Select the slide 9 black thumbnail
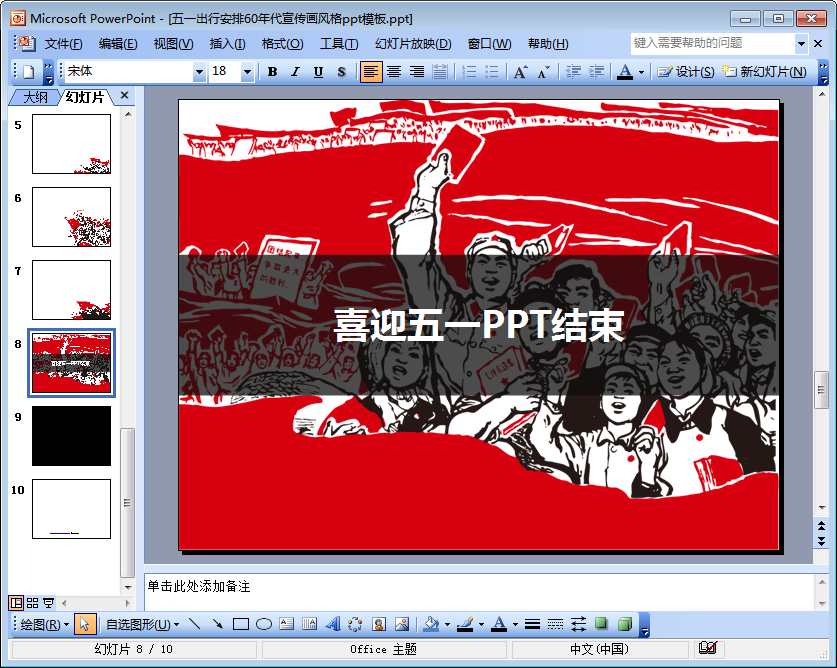The height and width of the screenshot is (668, 837). click(72, 436)
